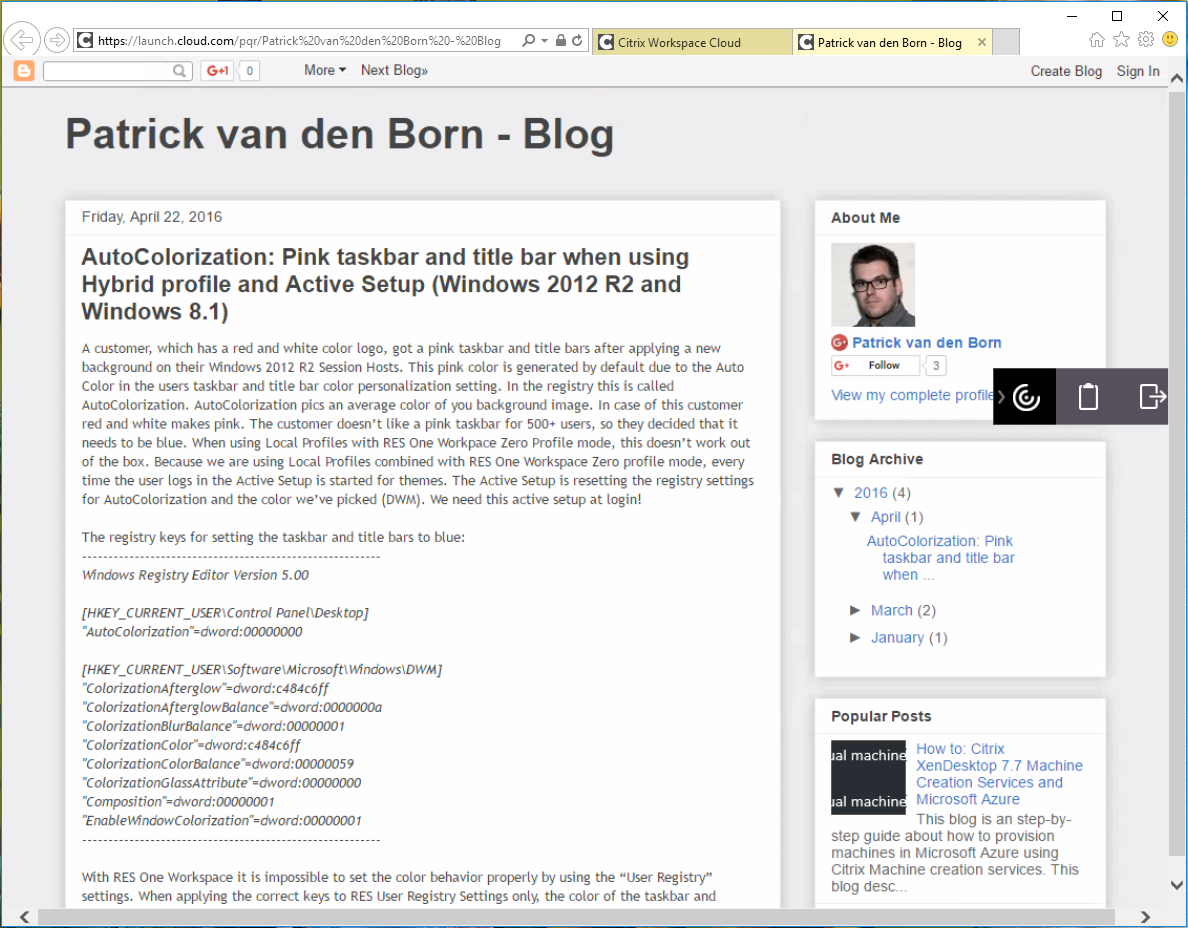This screenshot has height=928, width=1188.
Task: Open Favorites with the star icon
Action: coord(1121,39)
